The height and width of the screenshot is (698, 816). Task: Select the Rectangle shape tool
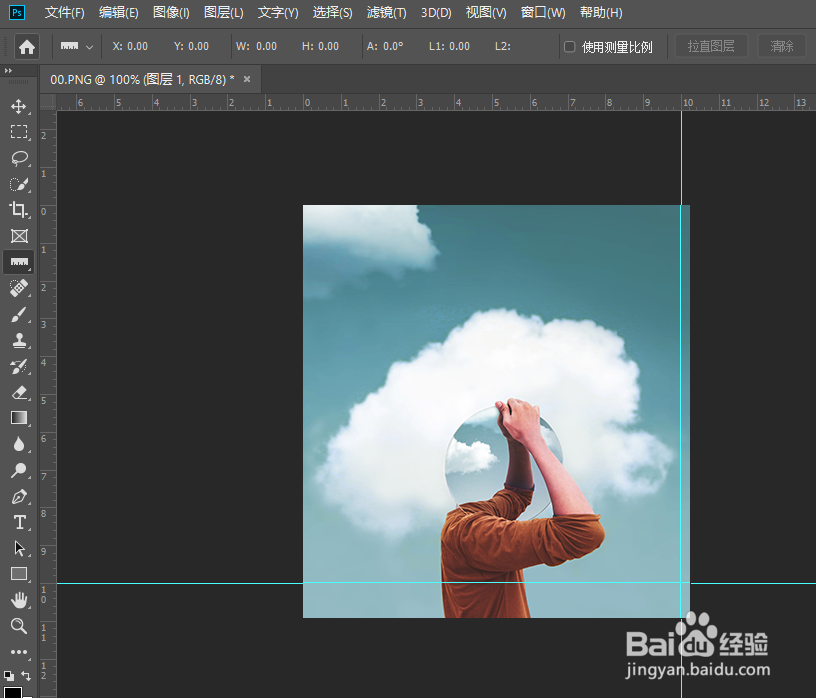19,574
